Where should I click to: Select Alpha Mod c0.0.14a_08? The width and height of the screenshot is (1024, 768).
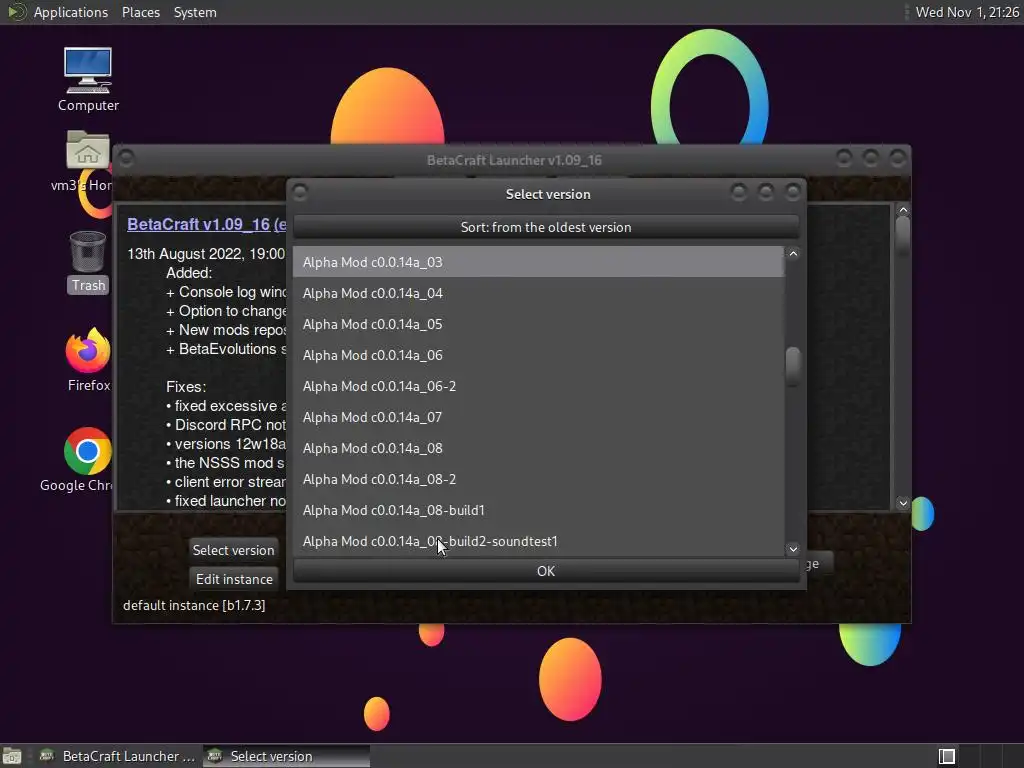(x=538, y=448)
